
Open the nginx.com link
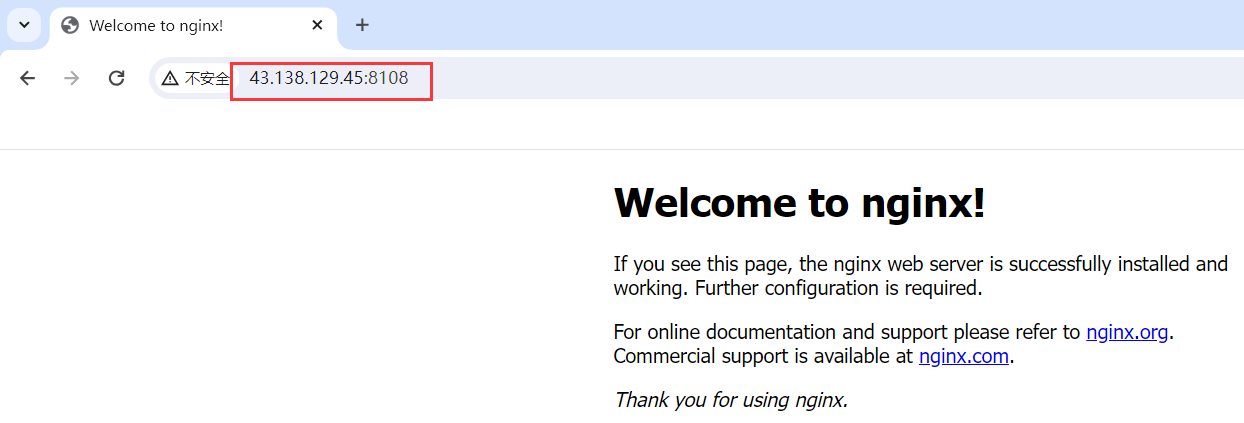click(x=963, y=356)
